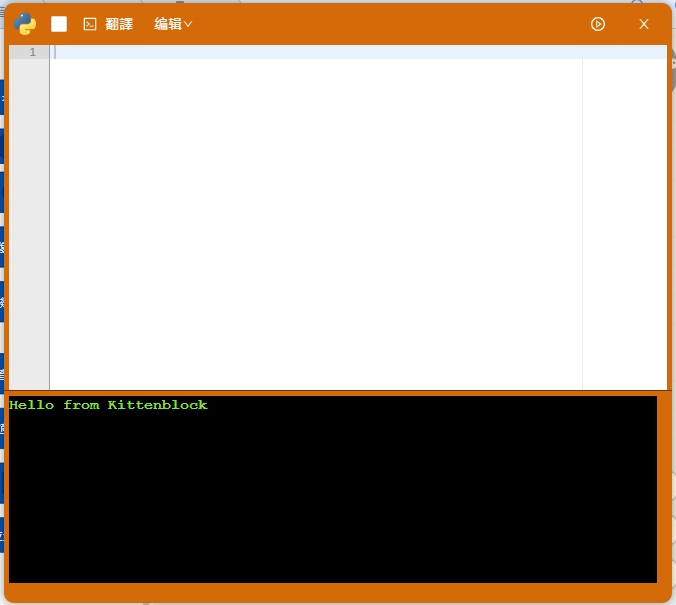Run the code with the play icon
Viewport: 676px width, 605px height.
click(x=598, y=24)
